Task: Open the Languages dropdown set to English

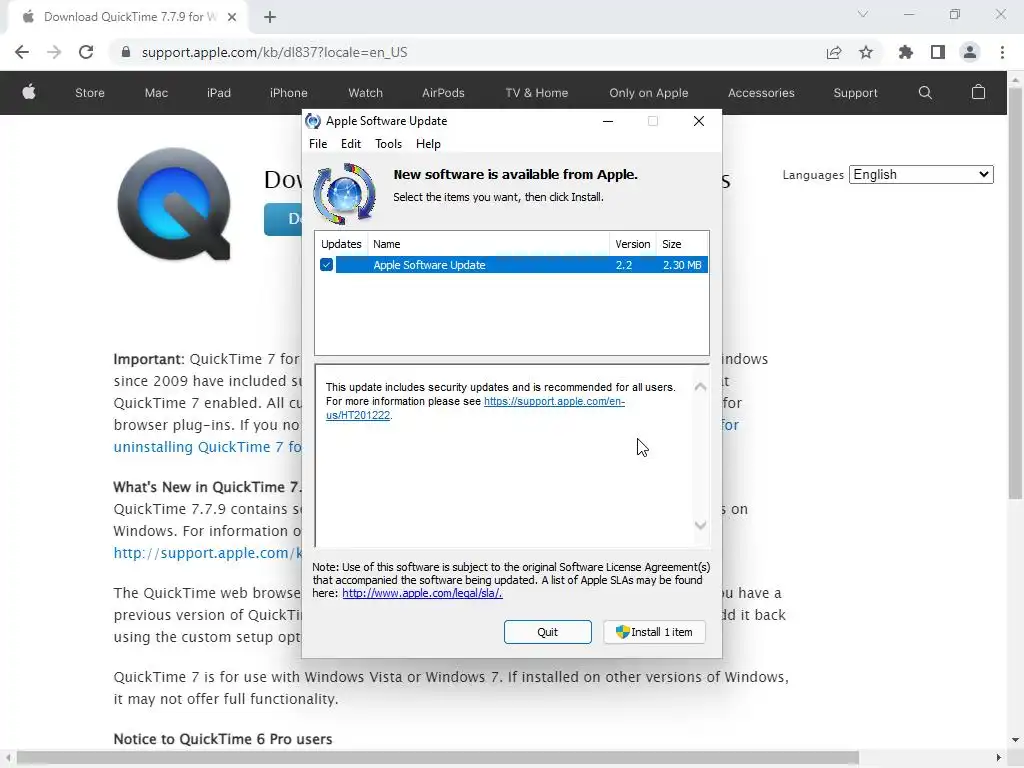Action: [921, 174]
